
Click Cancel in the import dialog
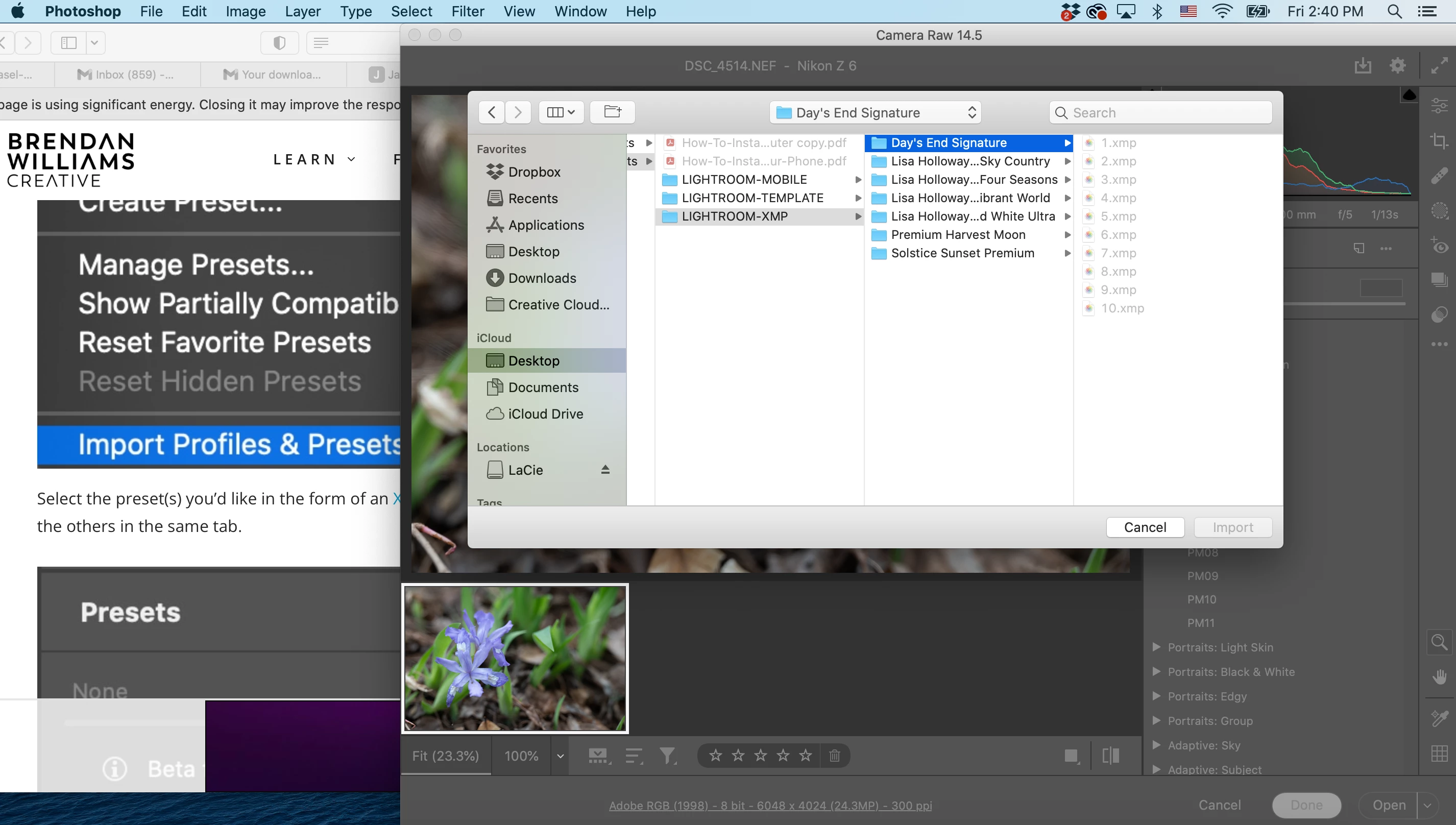tap(1145, 527)
